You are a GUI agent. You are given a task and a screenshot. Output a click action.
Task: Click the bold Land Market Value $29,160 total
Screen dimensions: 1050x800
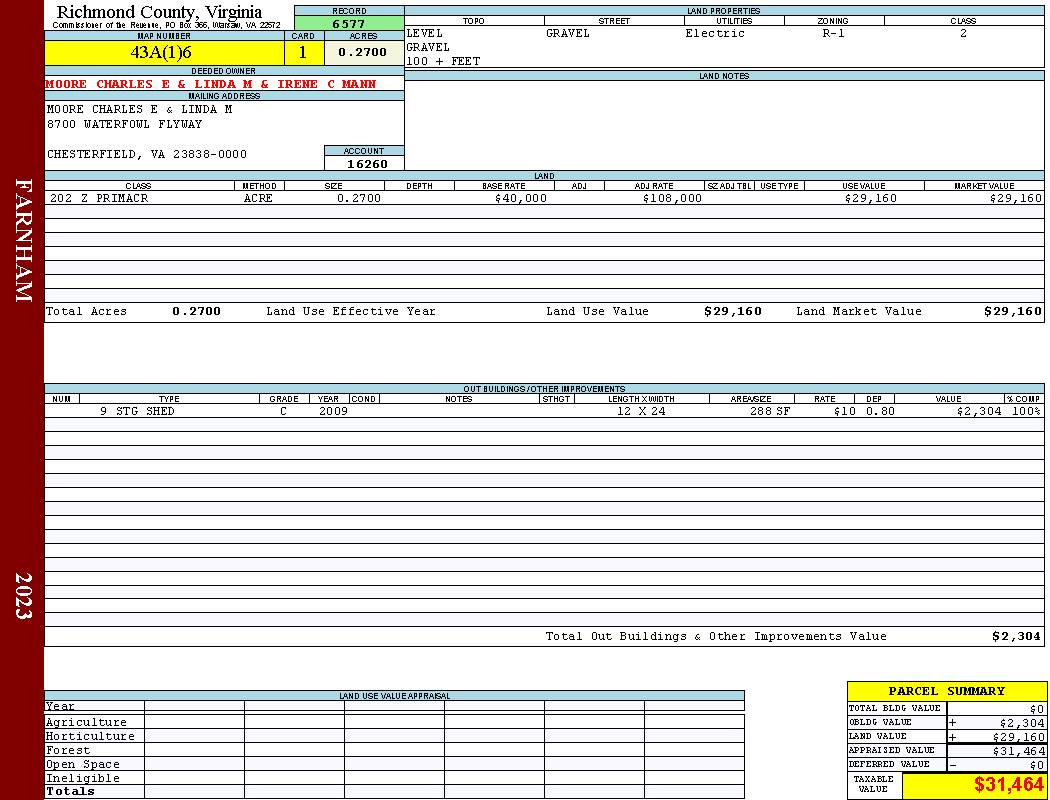[x=1013, y=311]
